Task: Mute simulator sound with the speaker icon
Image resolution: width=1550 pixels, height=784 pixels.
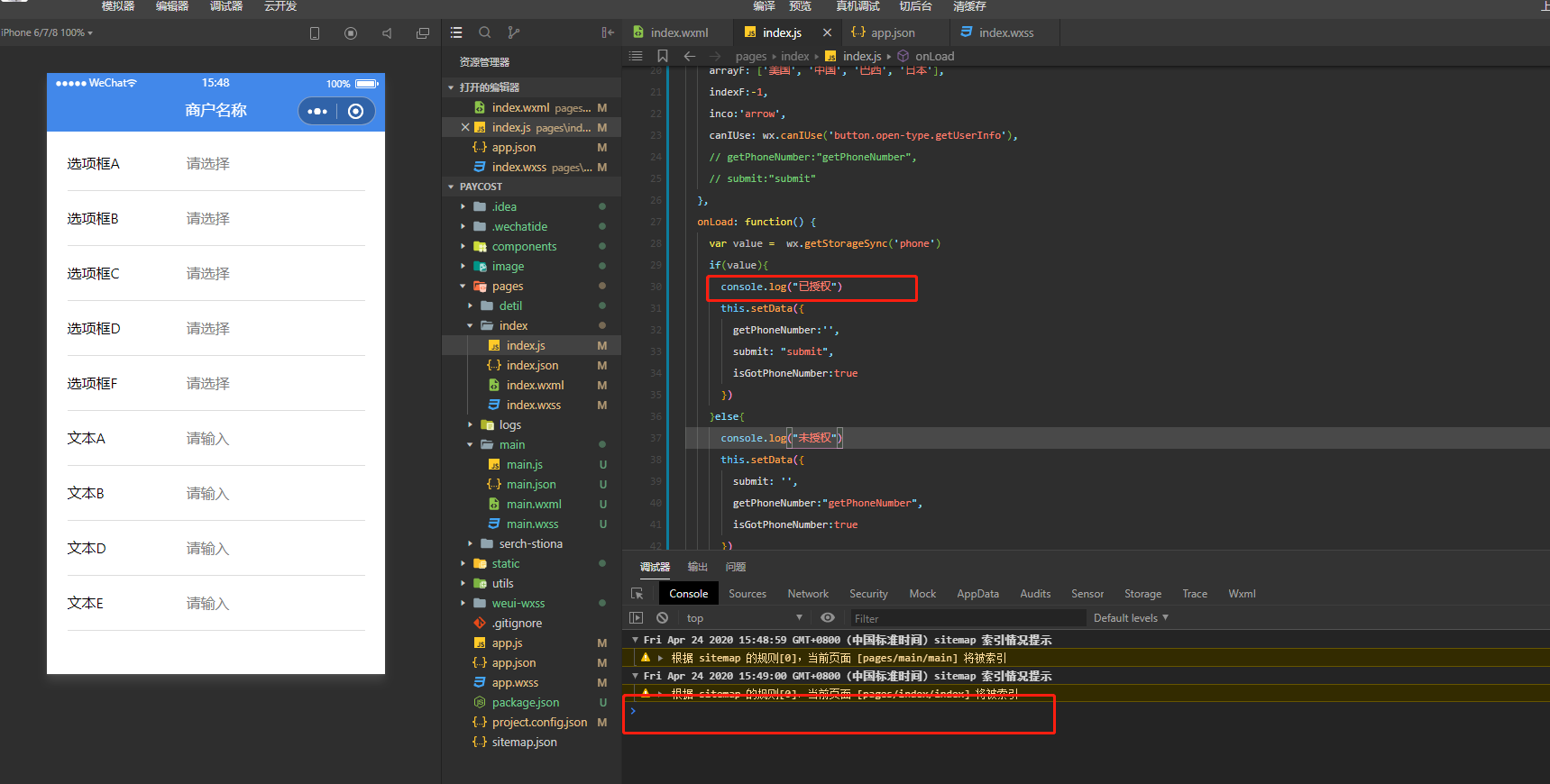Action: [x=387, y=33]
